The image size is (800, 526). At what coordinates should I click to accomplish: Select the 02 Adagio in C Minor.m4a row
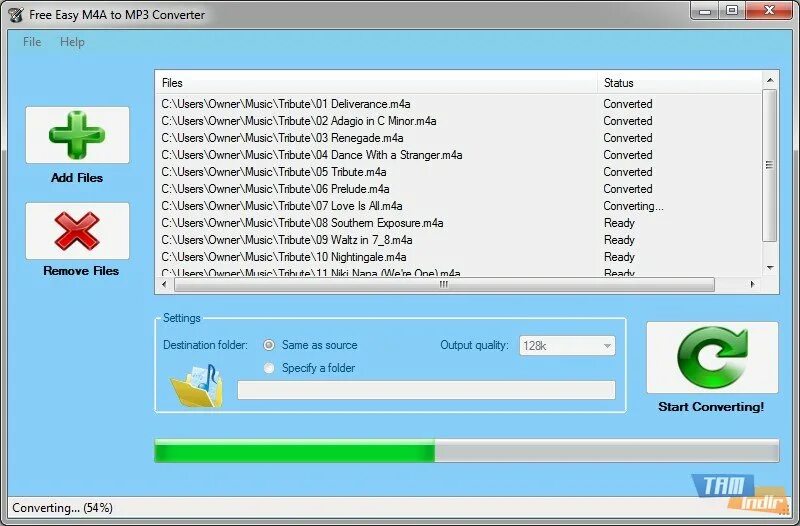click(458, 121)
